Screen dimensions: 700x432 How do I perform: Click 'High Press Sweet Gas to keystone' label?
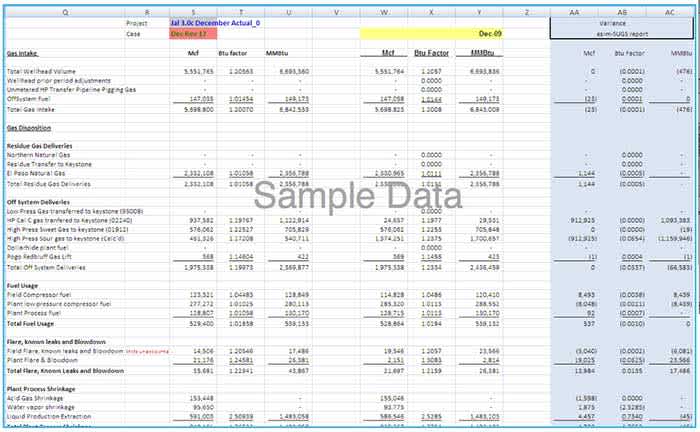point(67,229)
